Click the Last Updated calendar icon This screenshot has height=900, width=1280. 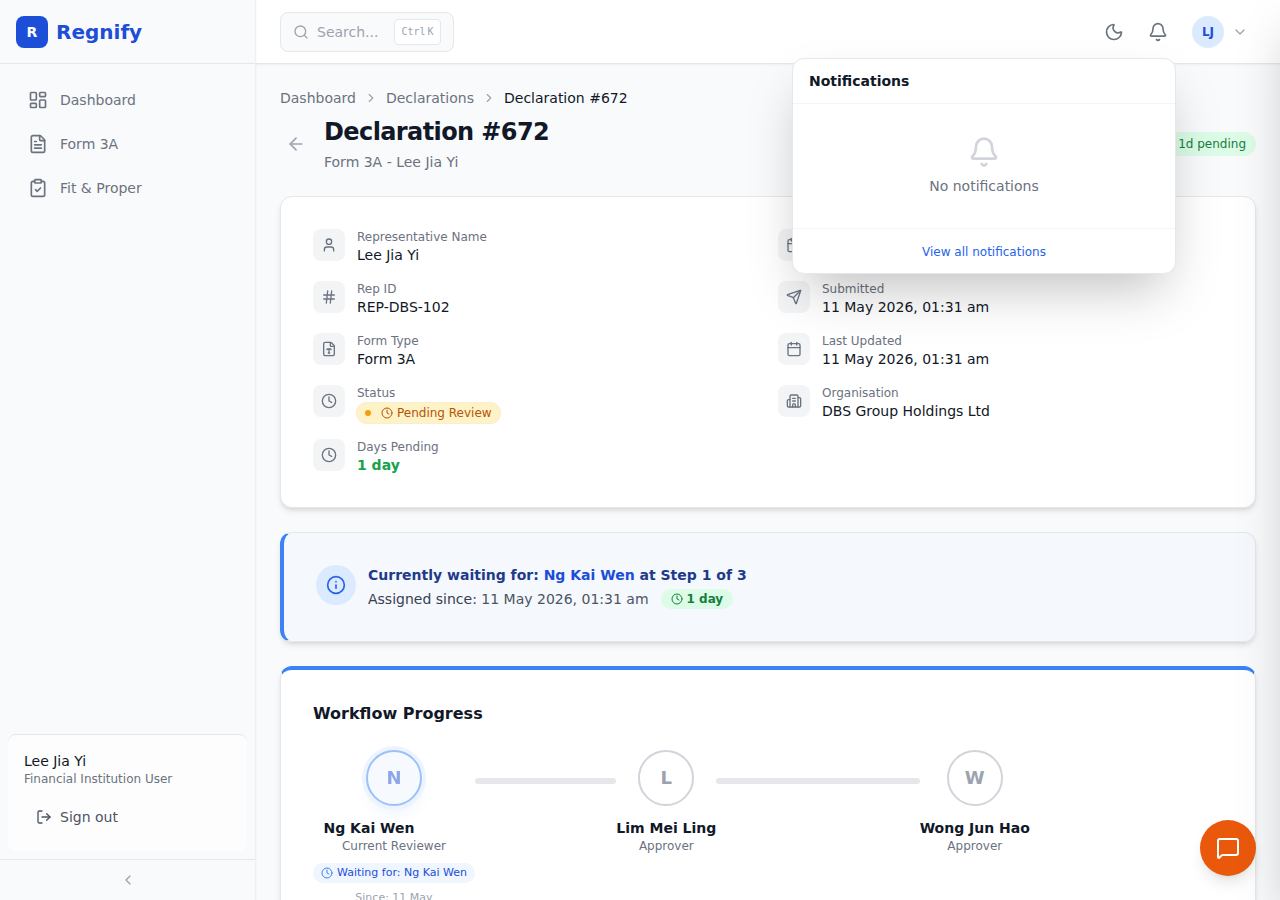[794, 349]
